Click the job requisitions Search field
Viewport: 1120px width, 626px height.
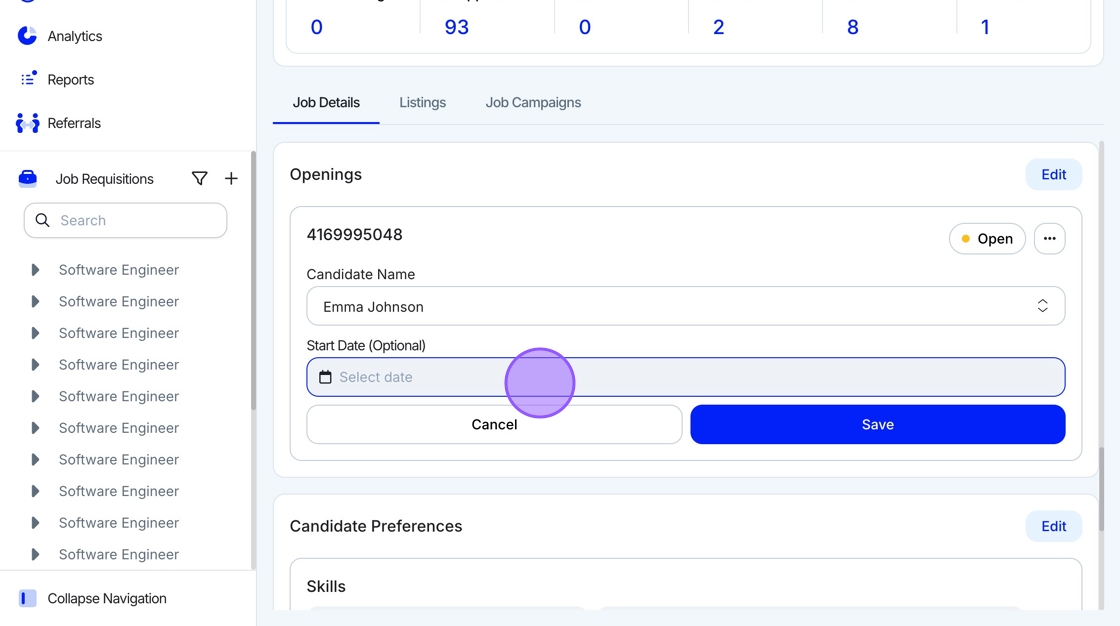[126, 220]
